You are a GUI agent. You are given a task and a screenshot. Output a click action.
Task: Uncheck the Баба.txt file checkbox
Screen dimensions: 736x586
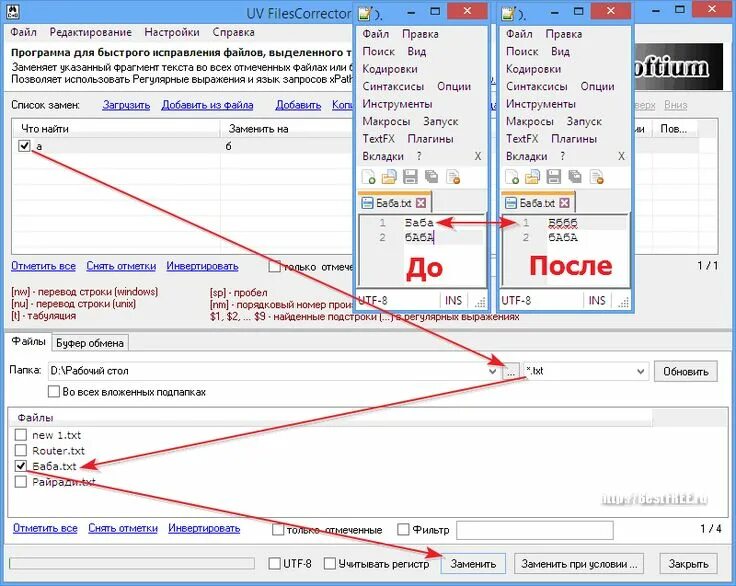[x=21, y=466]
